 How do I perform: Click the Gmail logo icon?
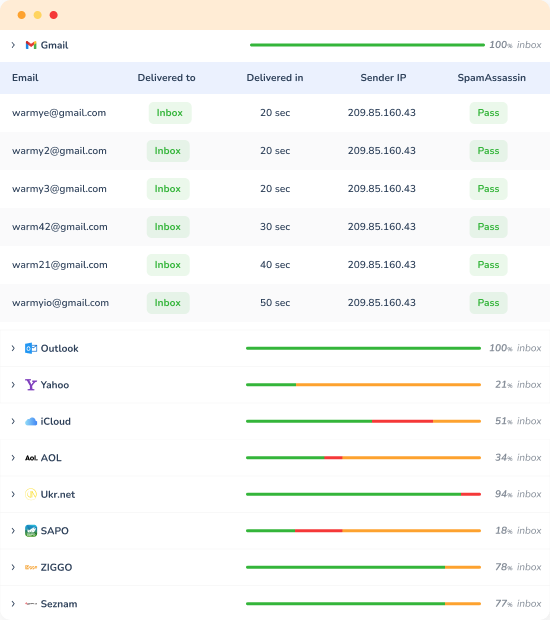[x=31, y=45]
